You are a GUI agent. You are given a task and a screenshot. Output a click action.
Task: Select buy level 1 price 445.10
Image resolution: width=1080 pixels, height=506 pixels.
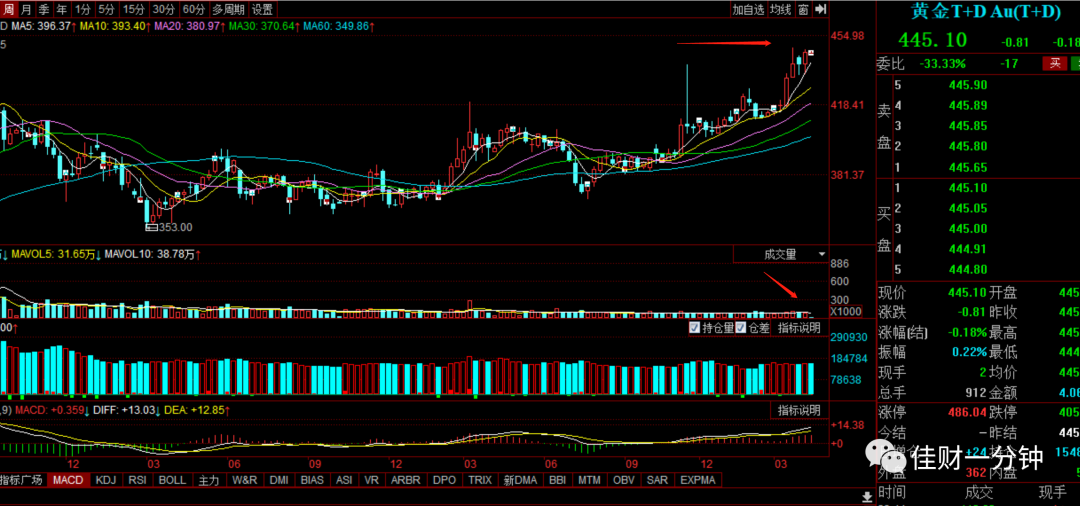968,188
